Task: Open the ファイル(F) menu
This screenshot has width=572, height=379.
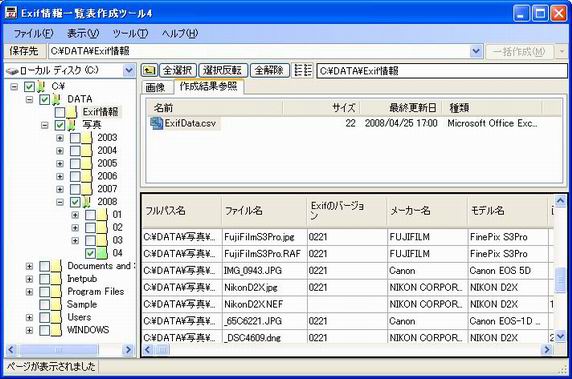Action: pyautogui.click(x=33, y=34)
